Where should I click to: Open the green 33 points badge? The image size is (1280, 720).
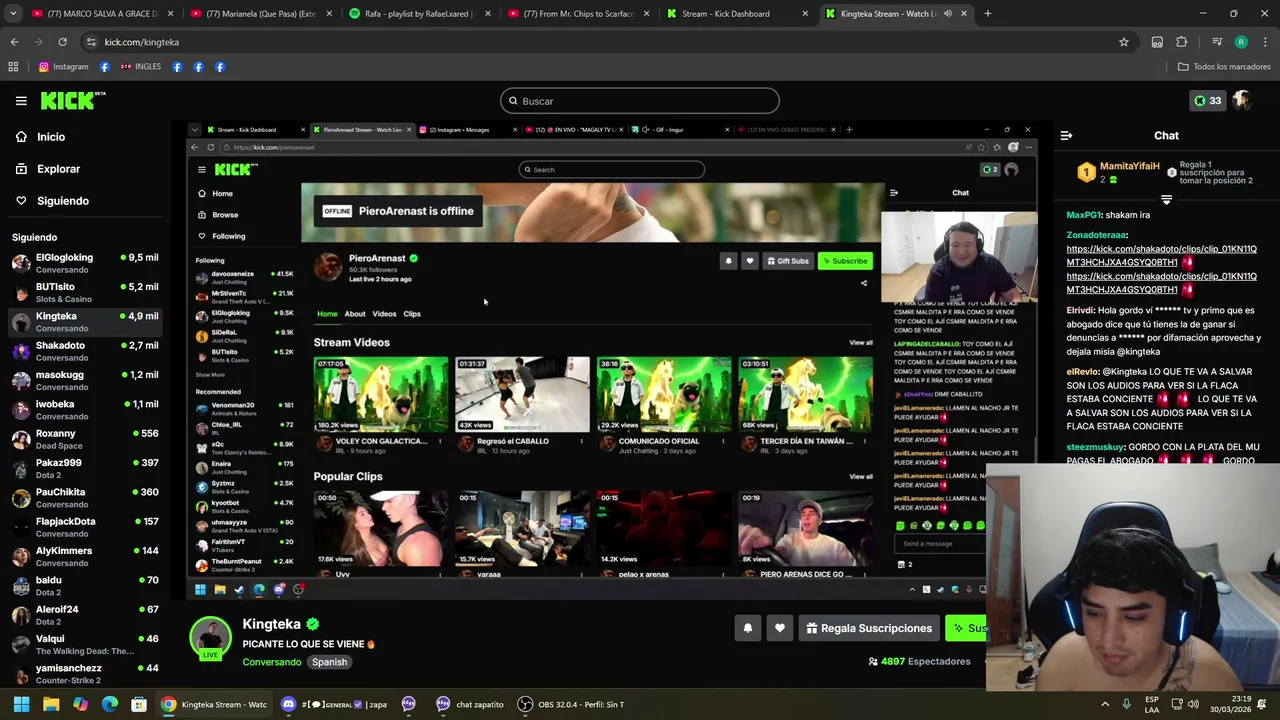tap(1208, 101)
